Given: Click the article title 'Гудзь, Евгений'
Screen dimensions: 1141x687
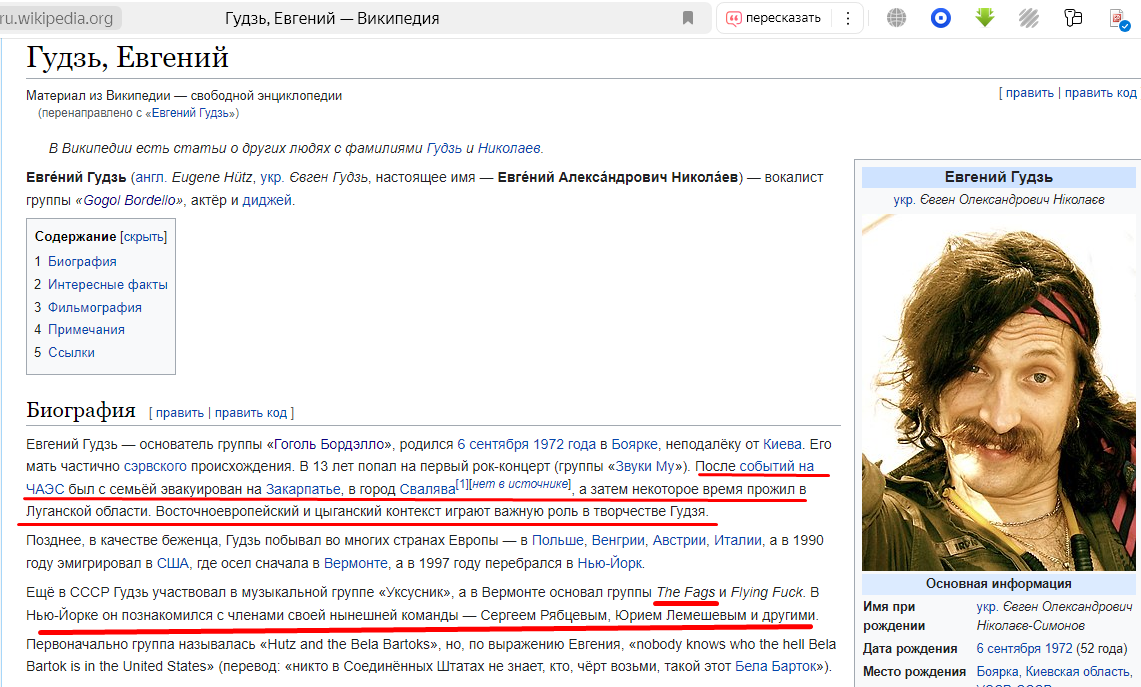Looking at the screenshot, I should (127, 57).
